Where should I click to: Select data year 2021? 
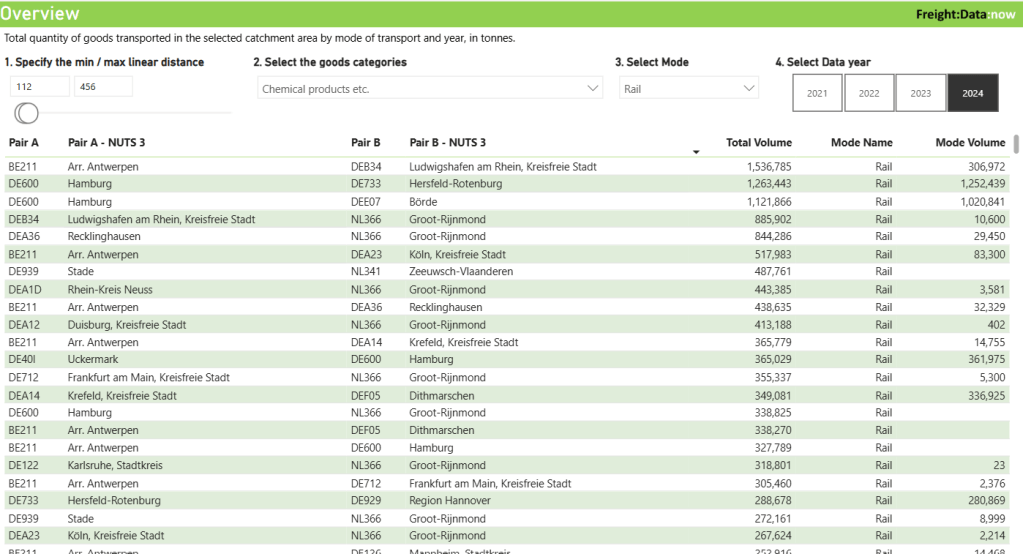(817, 93)
